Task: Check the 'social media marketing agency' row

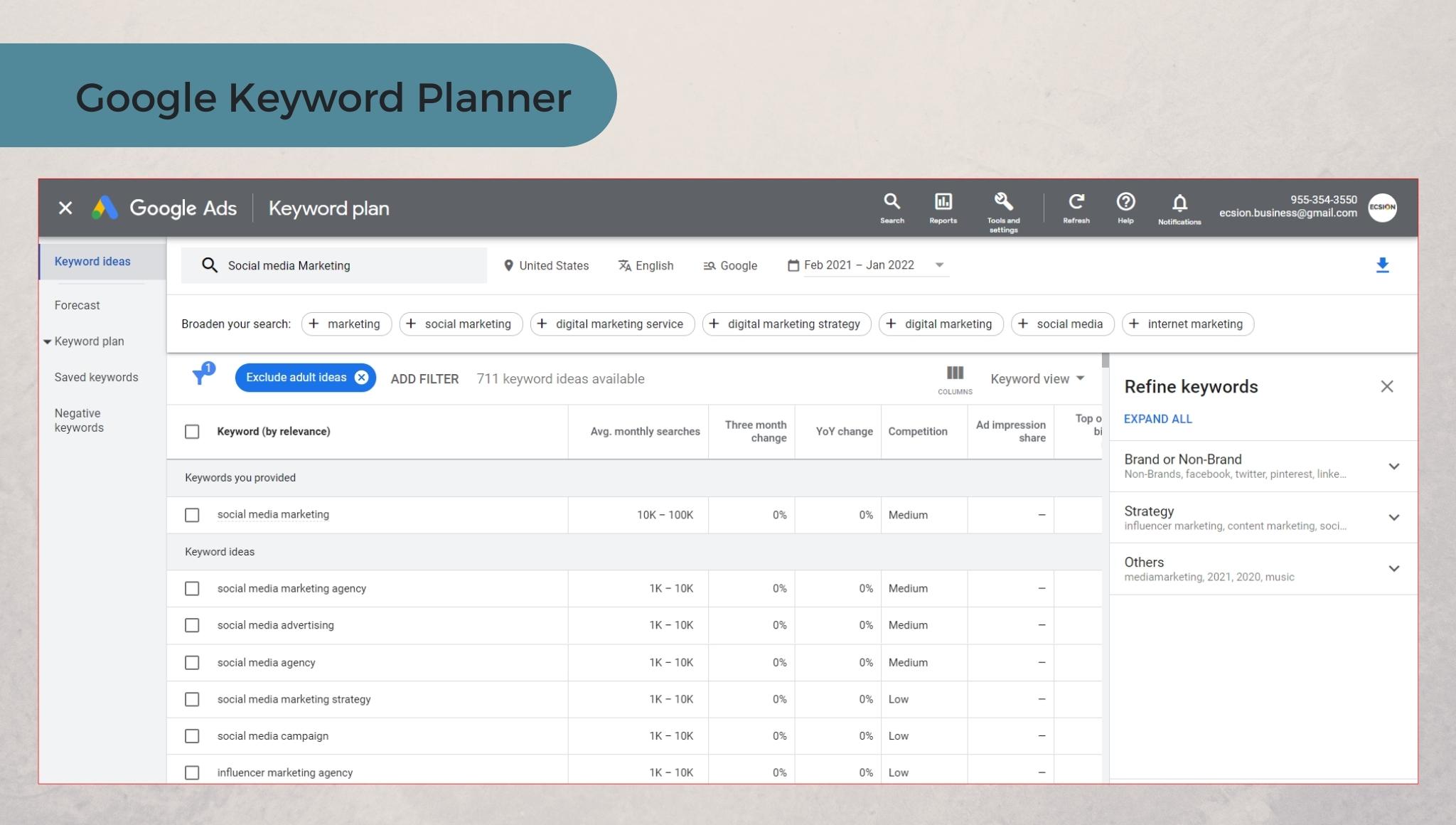Action: click(x=192, y=588)
